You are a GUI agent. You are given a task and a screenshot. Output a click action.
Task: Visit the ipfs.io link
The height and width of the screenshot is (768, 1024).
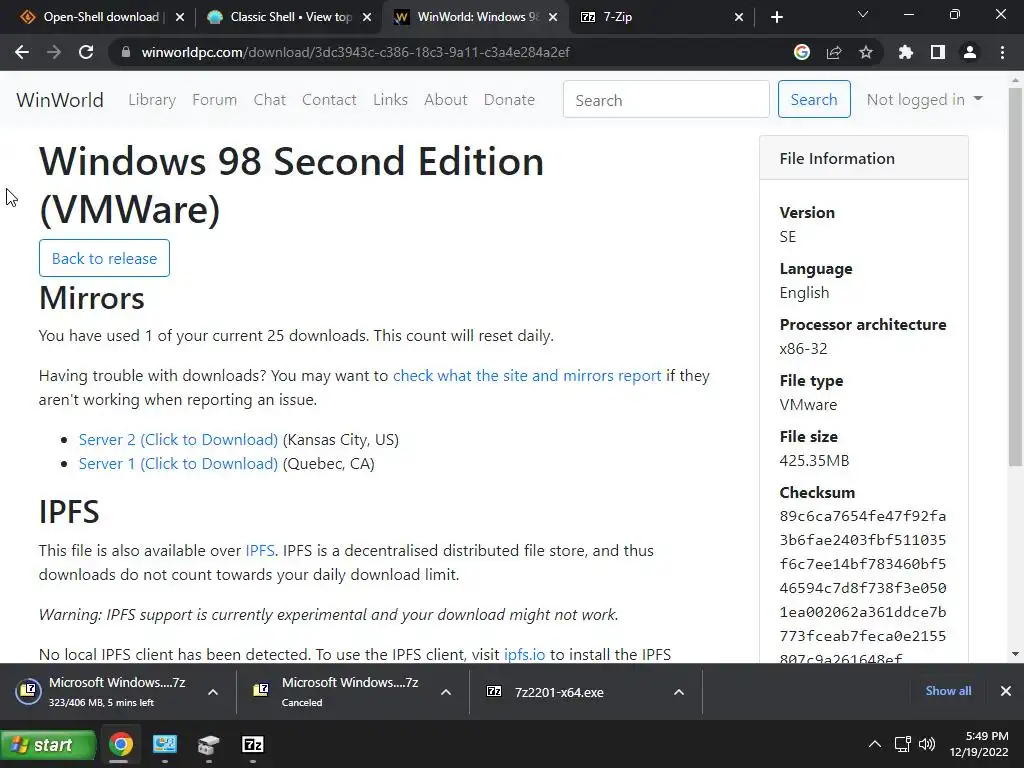click(x=524, y=654)
